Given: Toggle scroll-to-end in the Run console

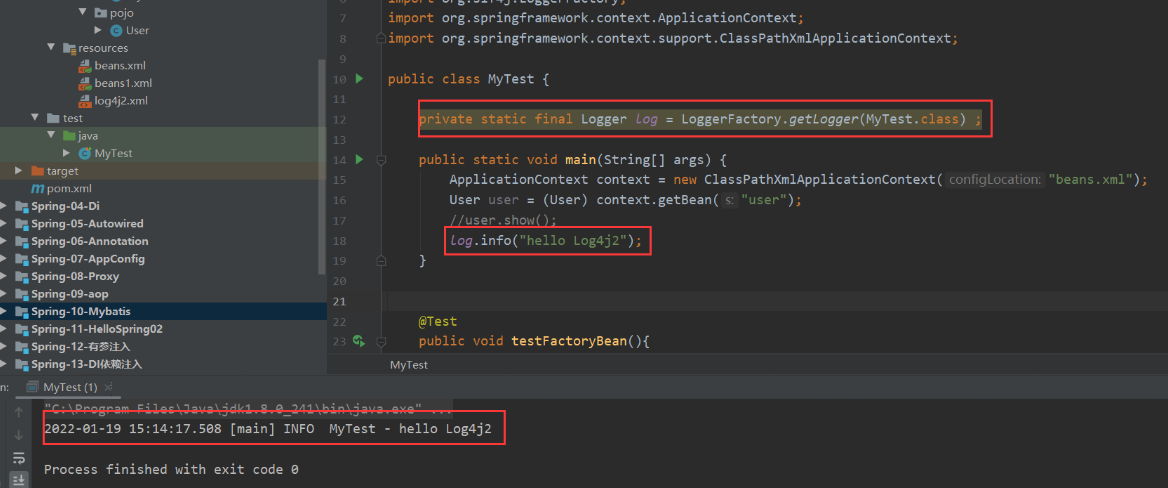Looking at the screenshot, I should click(19, 480).
